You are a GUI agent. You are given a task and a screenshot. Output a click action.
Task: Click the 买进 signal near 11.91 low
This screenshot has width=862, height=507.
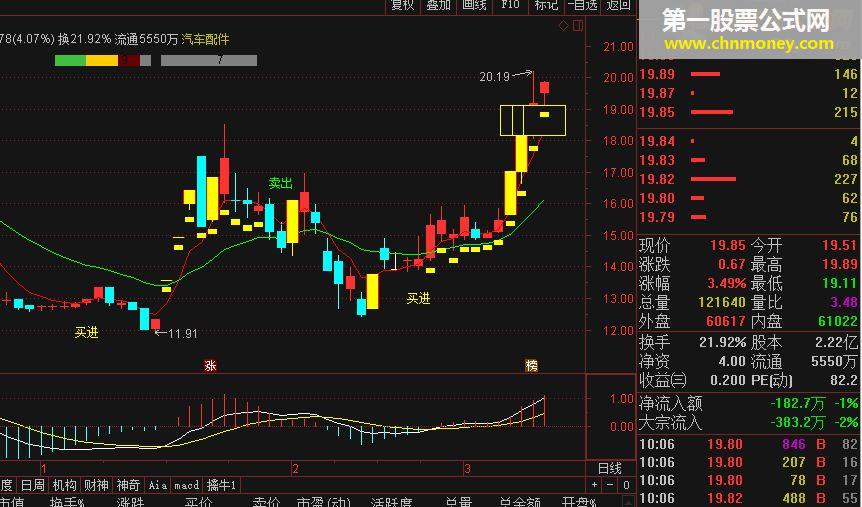coord(87,332)
